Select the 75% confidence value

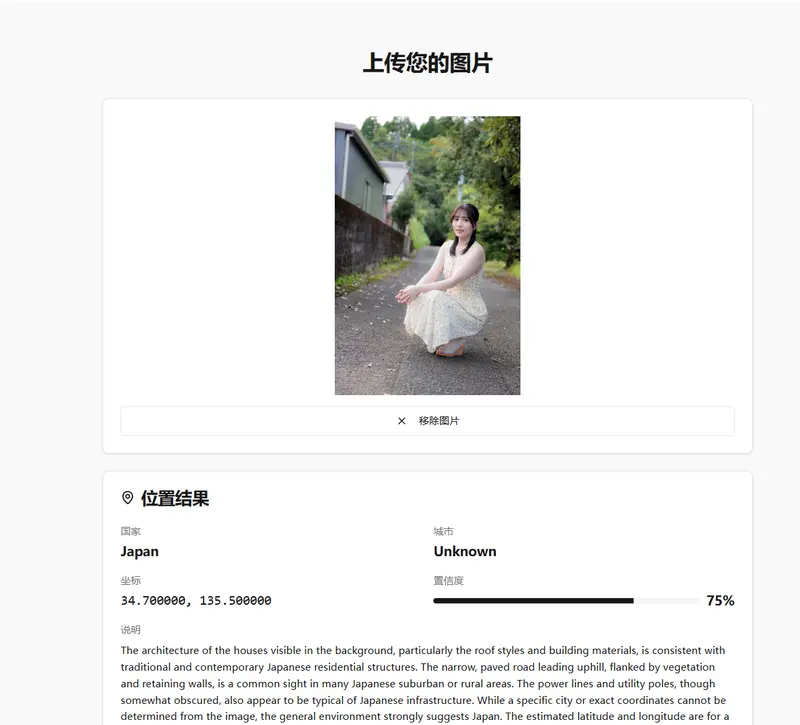pos(720,601)
